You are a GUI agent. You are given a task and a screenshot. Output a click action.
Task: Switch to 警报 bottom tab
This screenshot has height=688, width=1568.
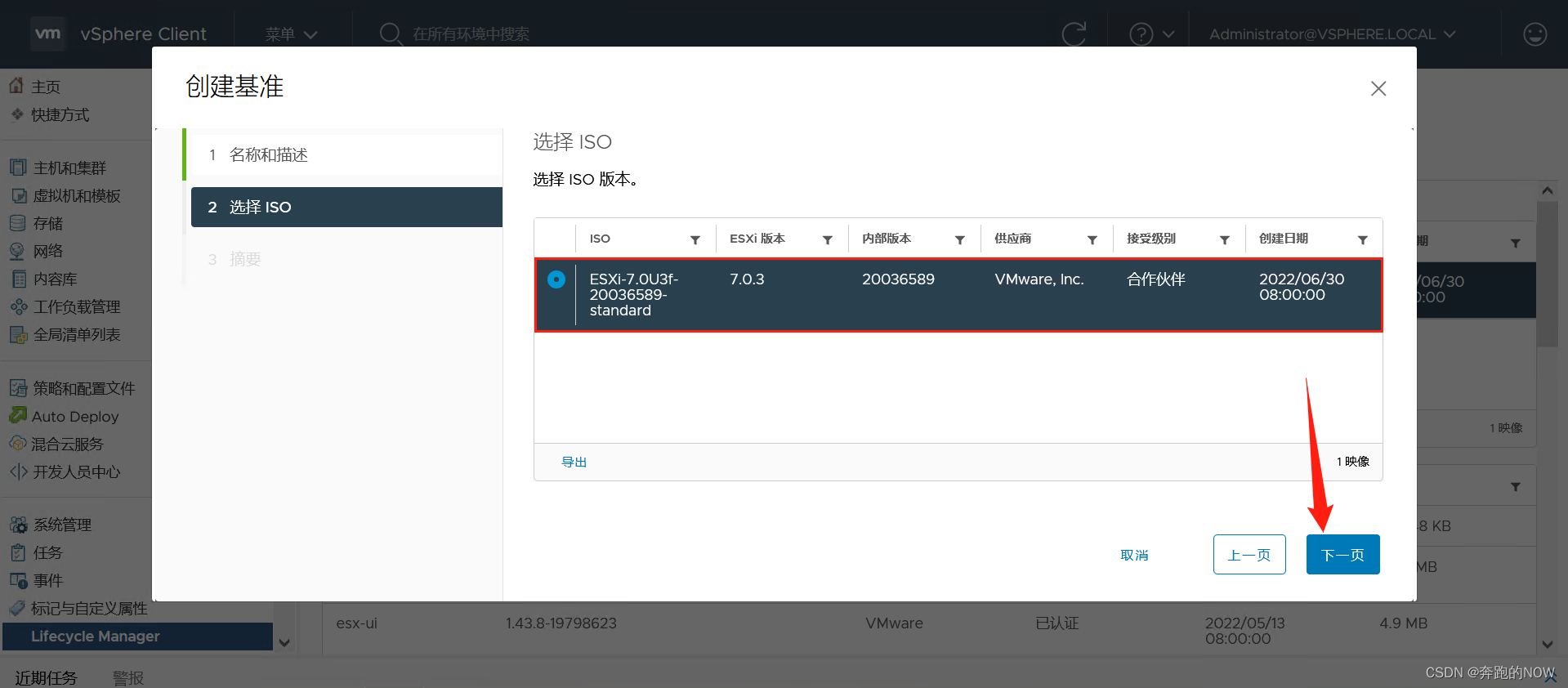pyautogui.click(x=128, y=677)
